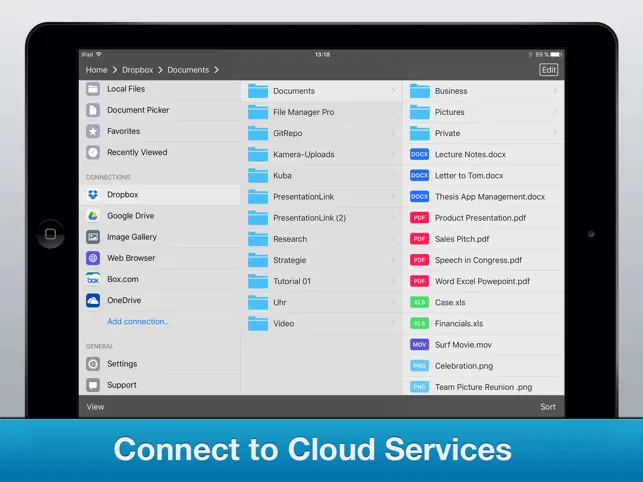Image resolution: width=643 pixels, height=482 pixels.
Task: Select Documents breadcrumb item
Action: coord(188,70)
